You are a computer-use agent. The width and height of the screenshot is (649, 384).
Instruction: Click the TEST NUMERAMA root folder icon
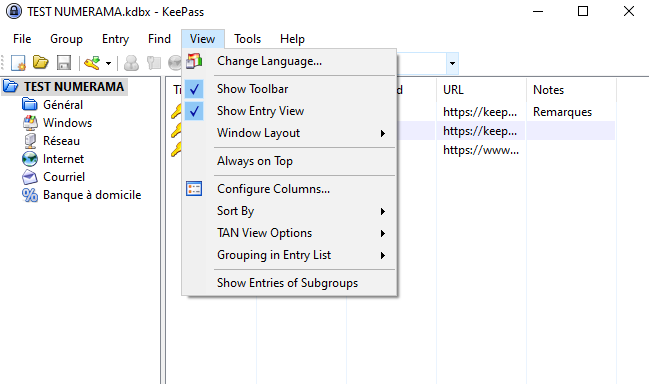click(x=11, y=86)
